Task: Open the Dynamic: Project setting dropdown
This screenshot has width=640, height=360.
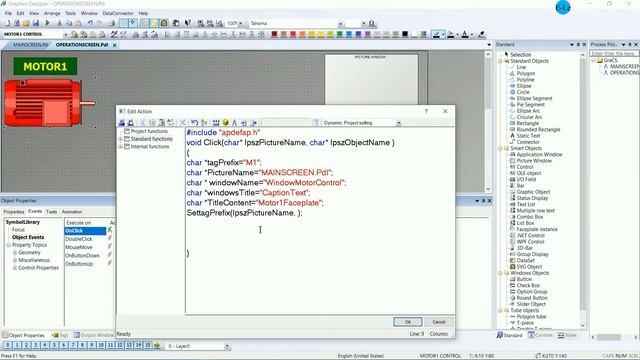Action: pyautogui.click(x=398, y=122)
